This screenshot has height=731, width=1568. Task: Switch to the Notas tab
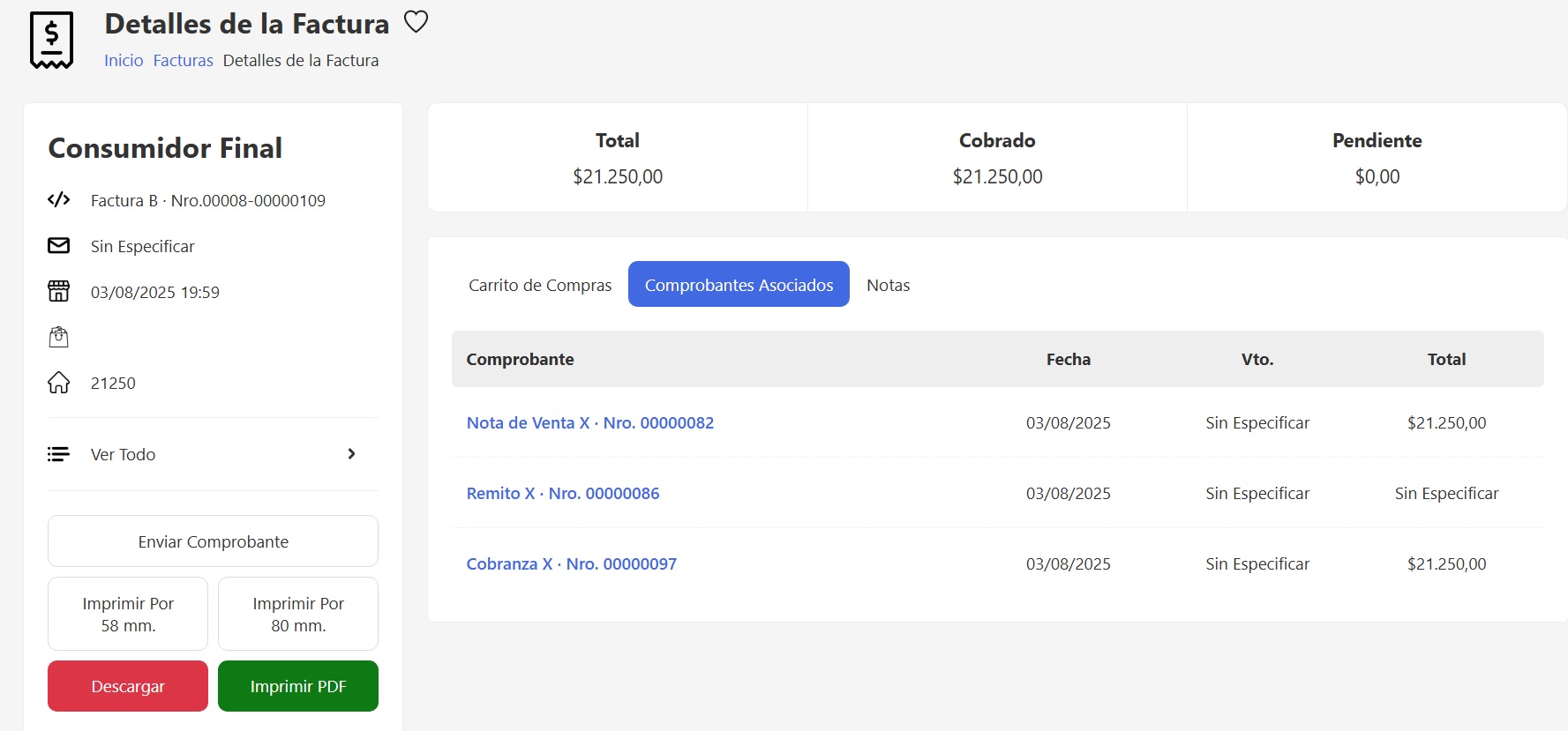click(888, 285)
